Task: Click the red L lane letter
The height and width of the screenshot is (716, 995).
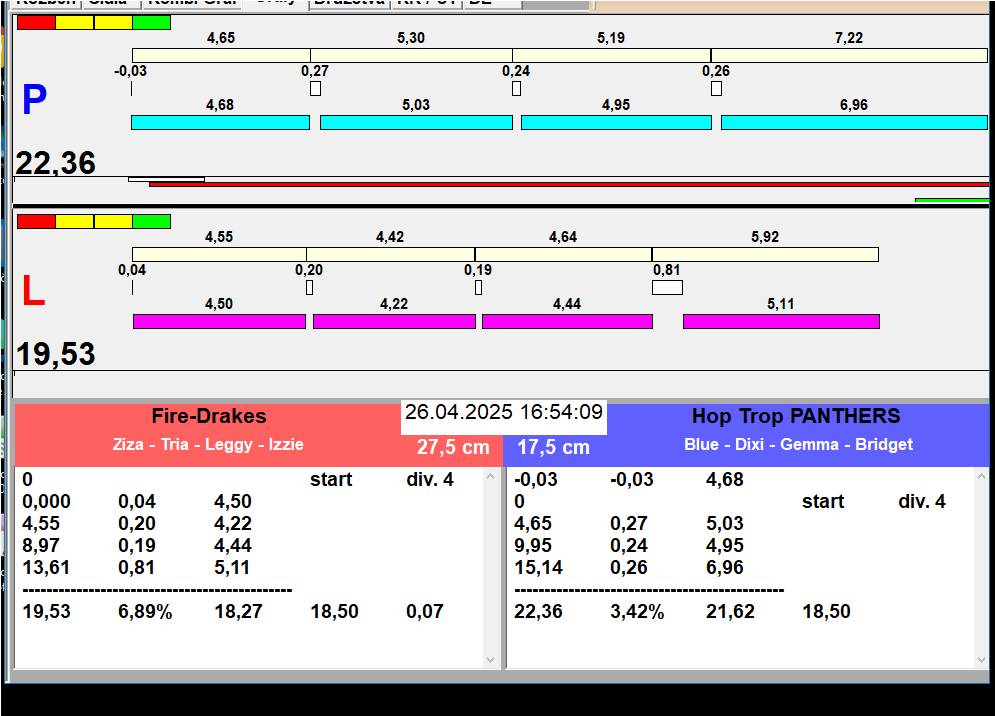Action: click(x=34, y=292)
